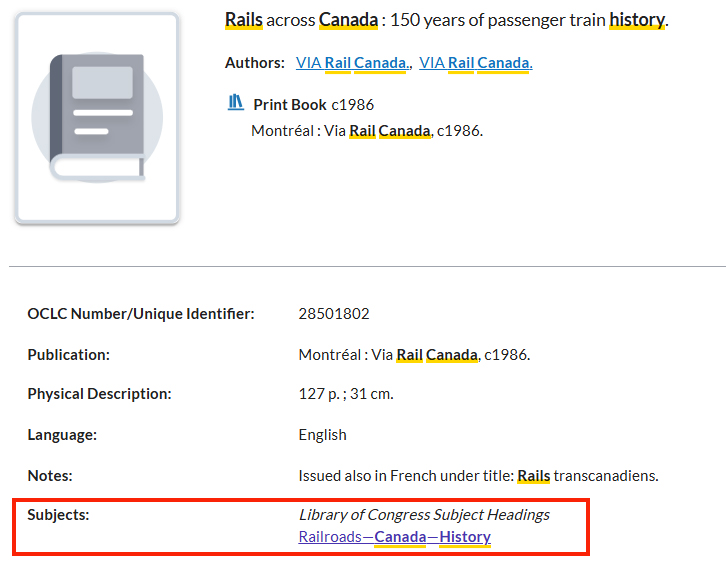Click the Print Book format icon

(236, 102)
